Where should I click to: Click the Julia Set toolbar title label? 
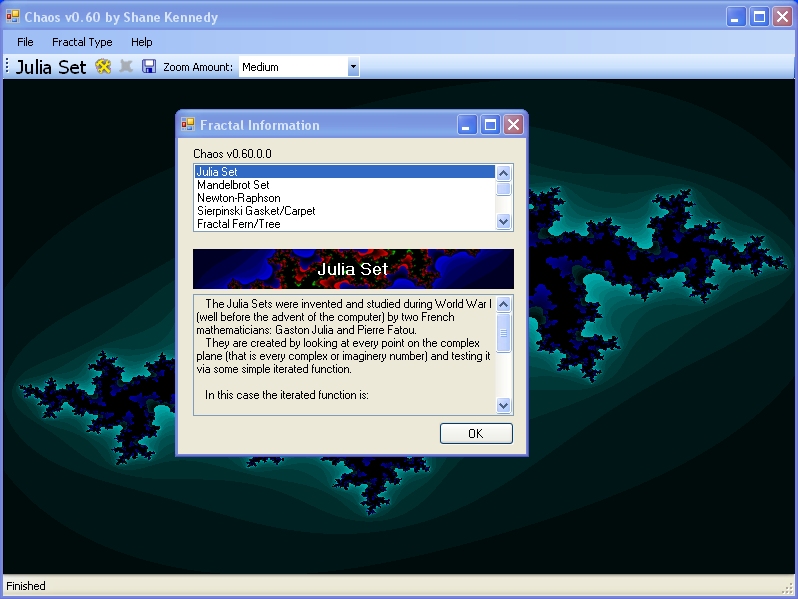click(x=51, y=67)
